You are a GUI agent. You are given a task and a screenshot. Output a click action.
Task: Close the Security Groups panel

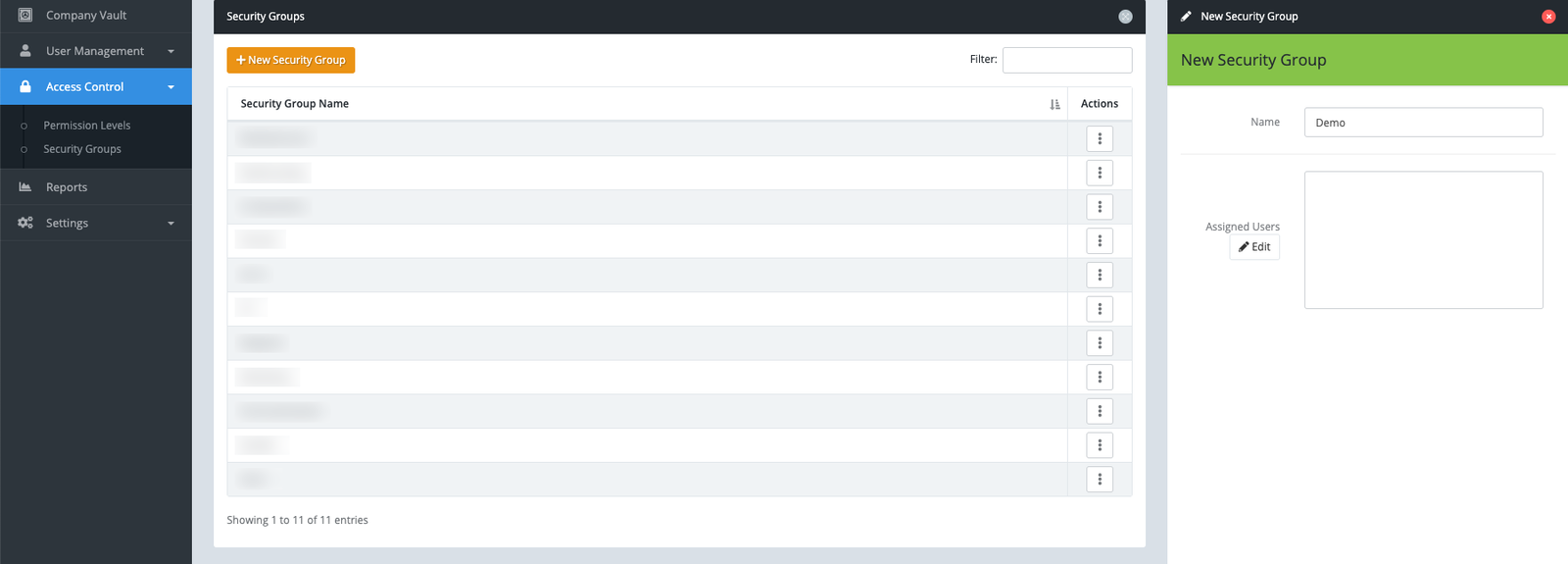(x=1125, y=17)
